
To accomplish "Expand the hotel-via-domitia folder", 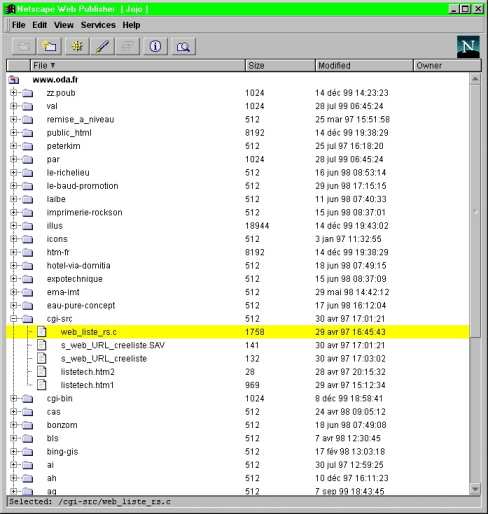I will pyautogui.click(x=13, y=265).
